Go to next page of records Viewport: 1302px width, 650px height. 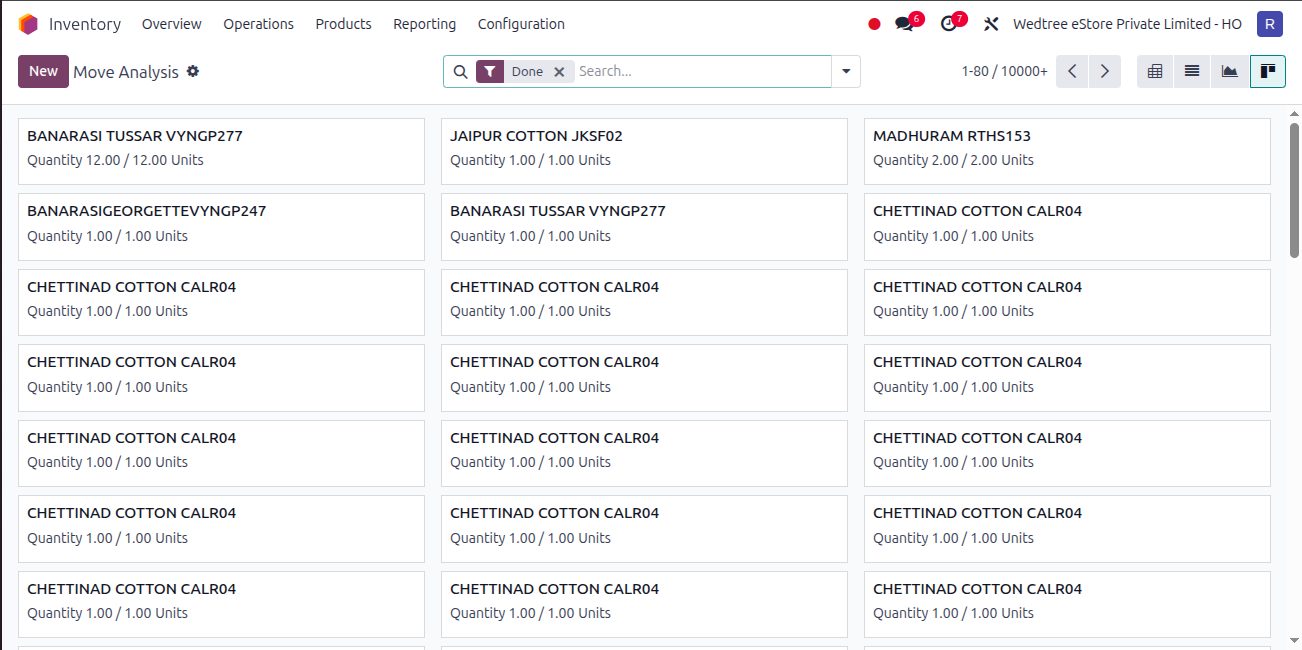click(1105, 71)
